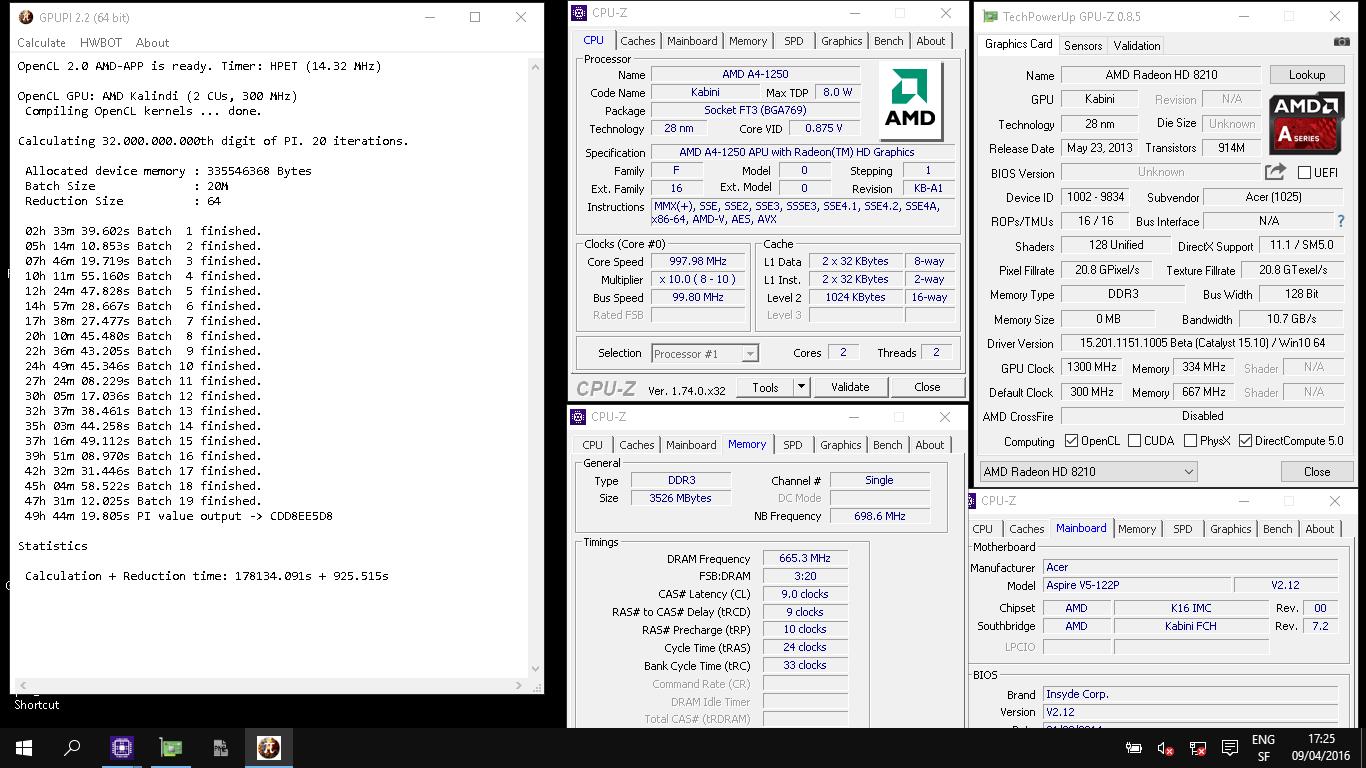
Task: Open the taskbar search icon
Action: coord(72,748)
